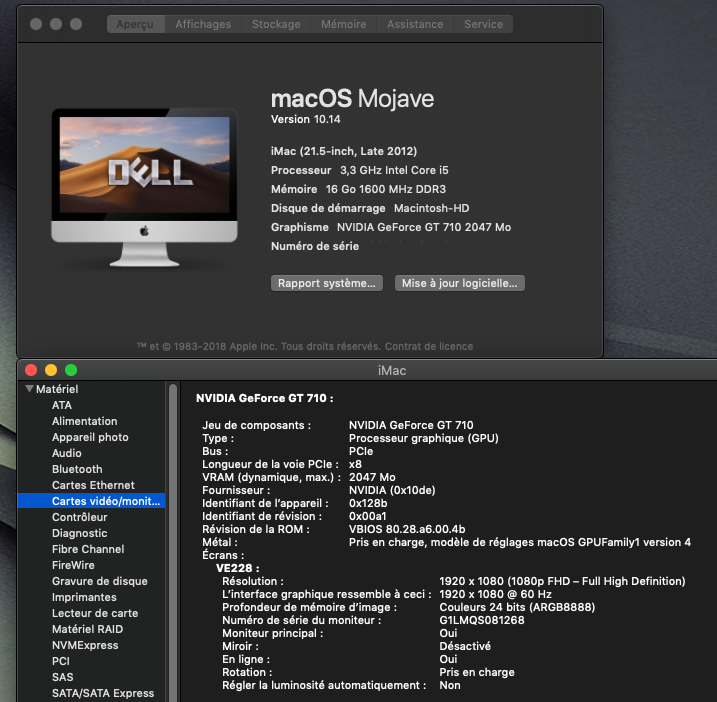Image resolution: width=717 pixels, height=702 pixels.
Task: Select Audio in the sidebar
Action: (x=67, y=453)
